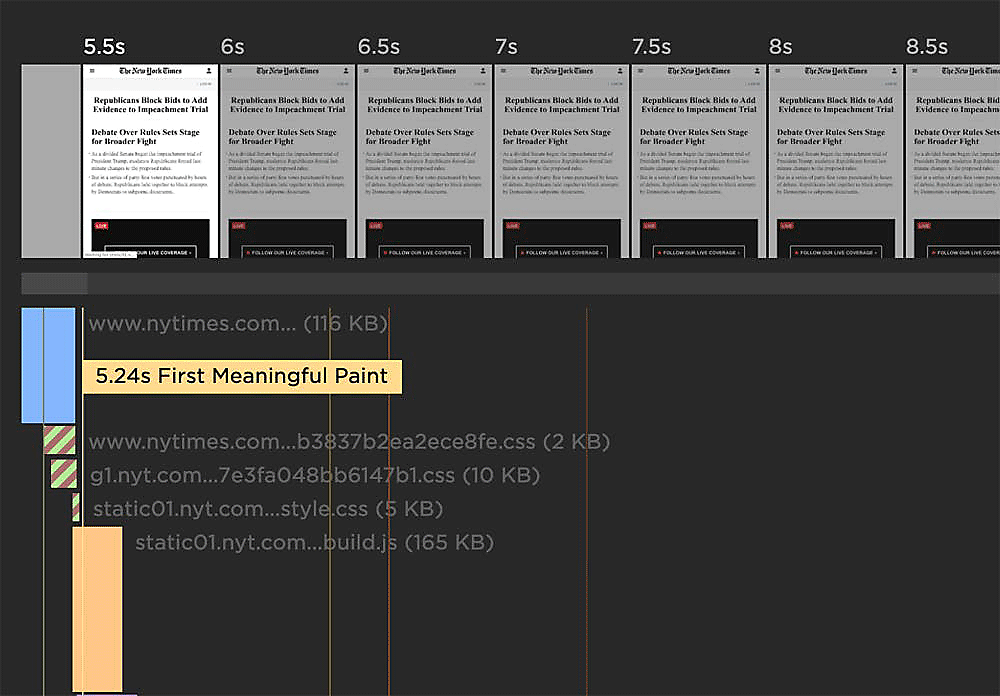The image size is (1000, 696).
Task: Click the orange build.js waterfall bar
Action: 97,608
